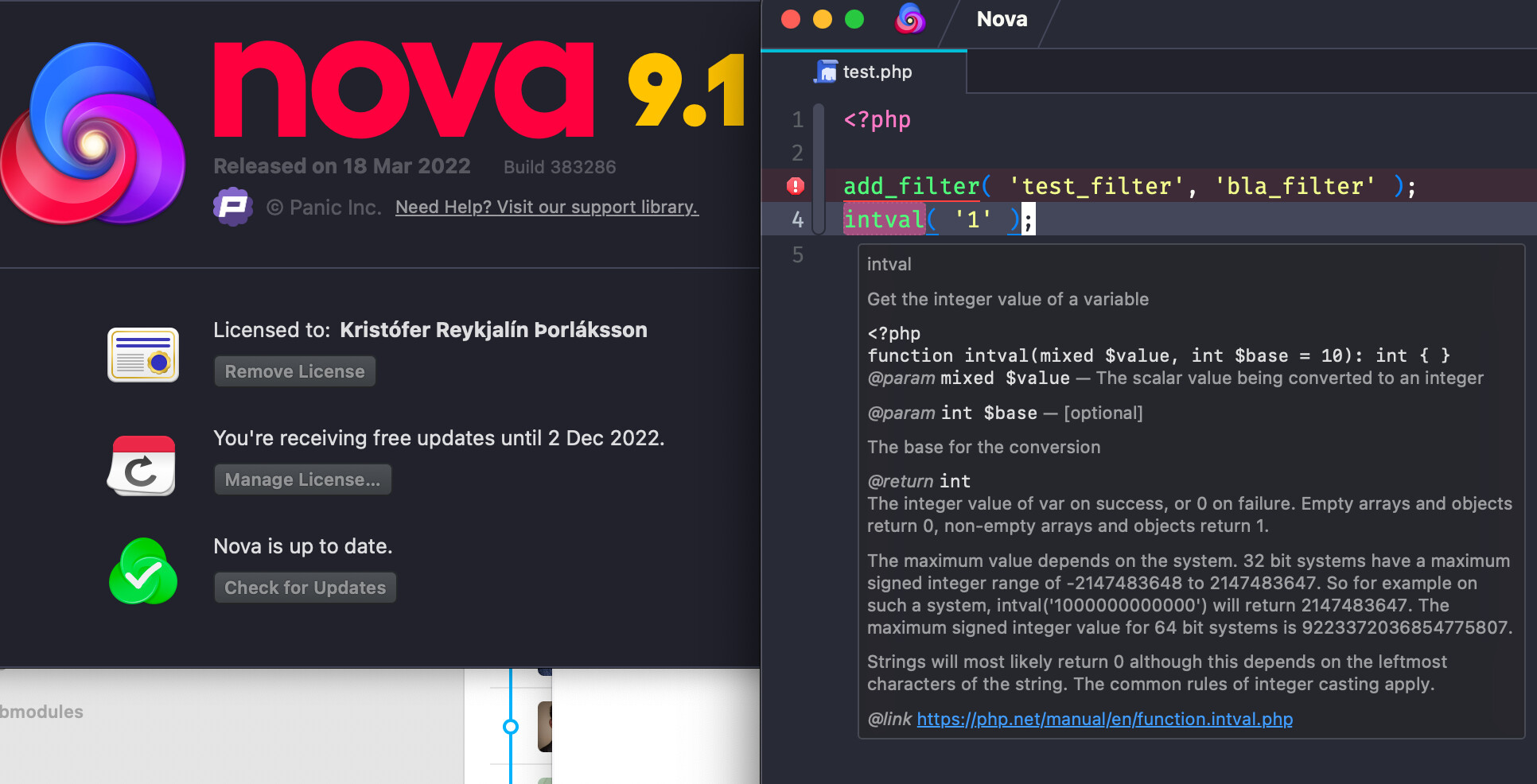This screenshot has width=1537, height=784.
Task: Open the support library help link
Action: (x=547, y=207)
